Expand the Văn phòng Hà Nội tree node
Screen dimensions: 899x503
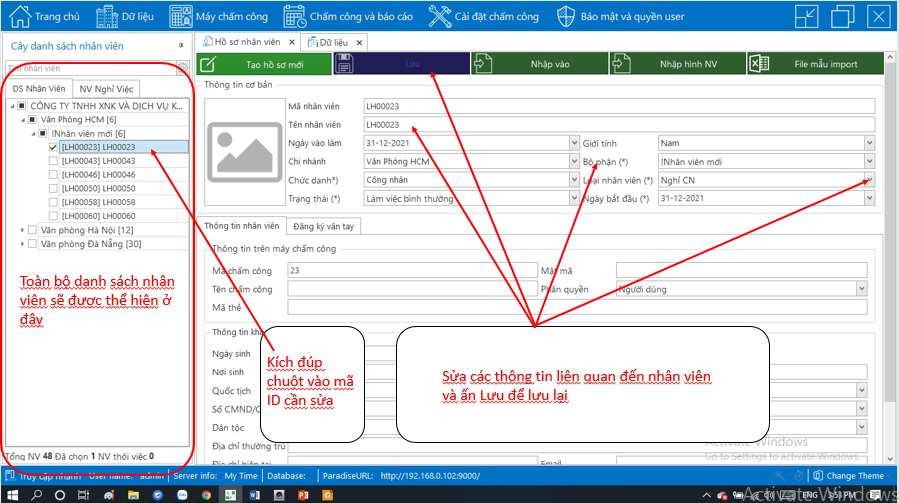22,230
